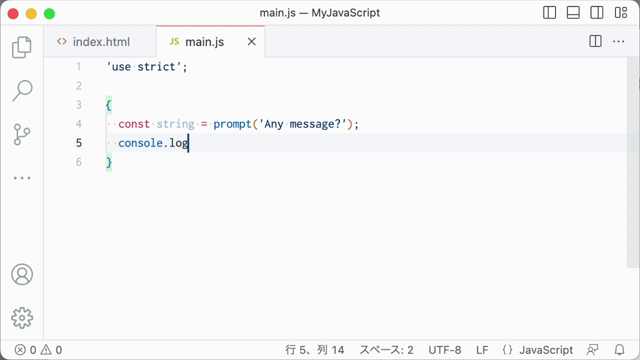Open the Search view
The height and width of the screenshot is (360, 640).
pyautogui.click(x=22, y=90)
